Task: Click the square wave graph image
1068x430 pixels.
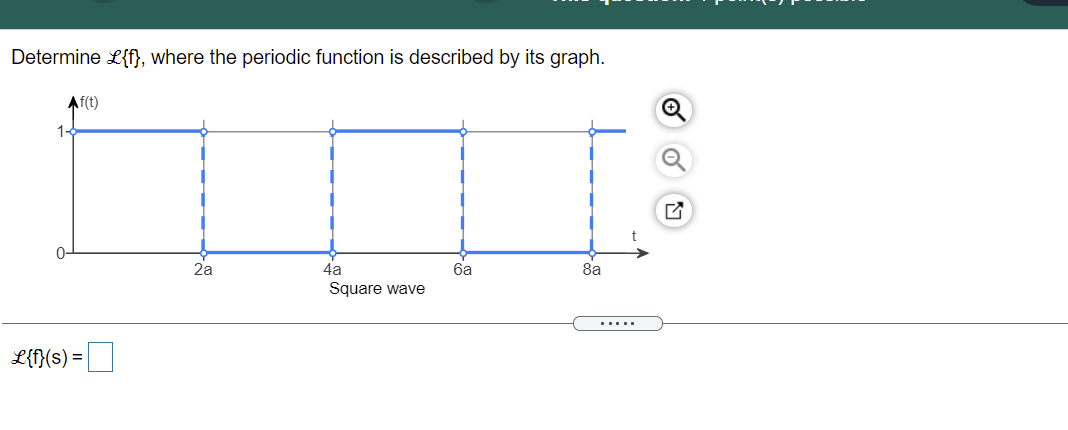Action: pyautogui.click(x=352, y=196)
